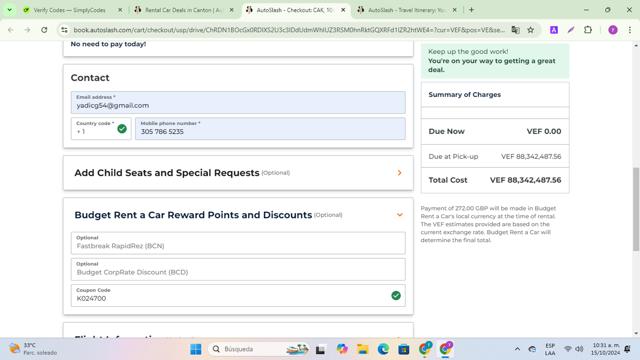Screen dimensions: 640x360
Task: Close the Rental Car Deals tab
Action: tap(231, 10)
